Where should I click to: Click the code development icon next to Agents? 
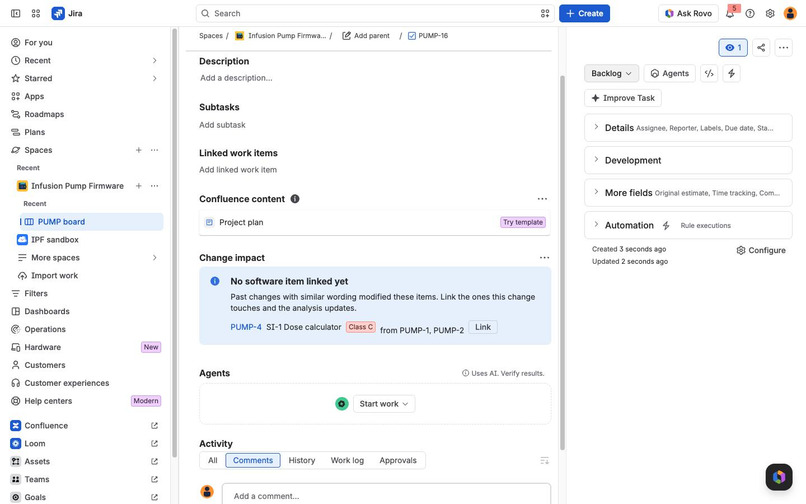click(x=709, y=74)
